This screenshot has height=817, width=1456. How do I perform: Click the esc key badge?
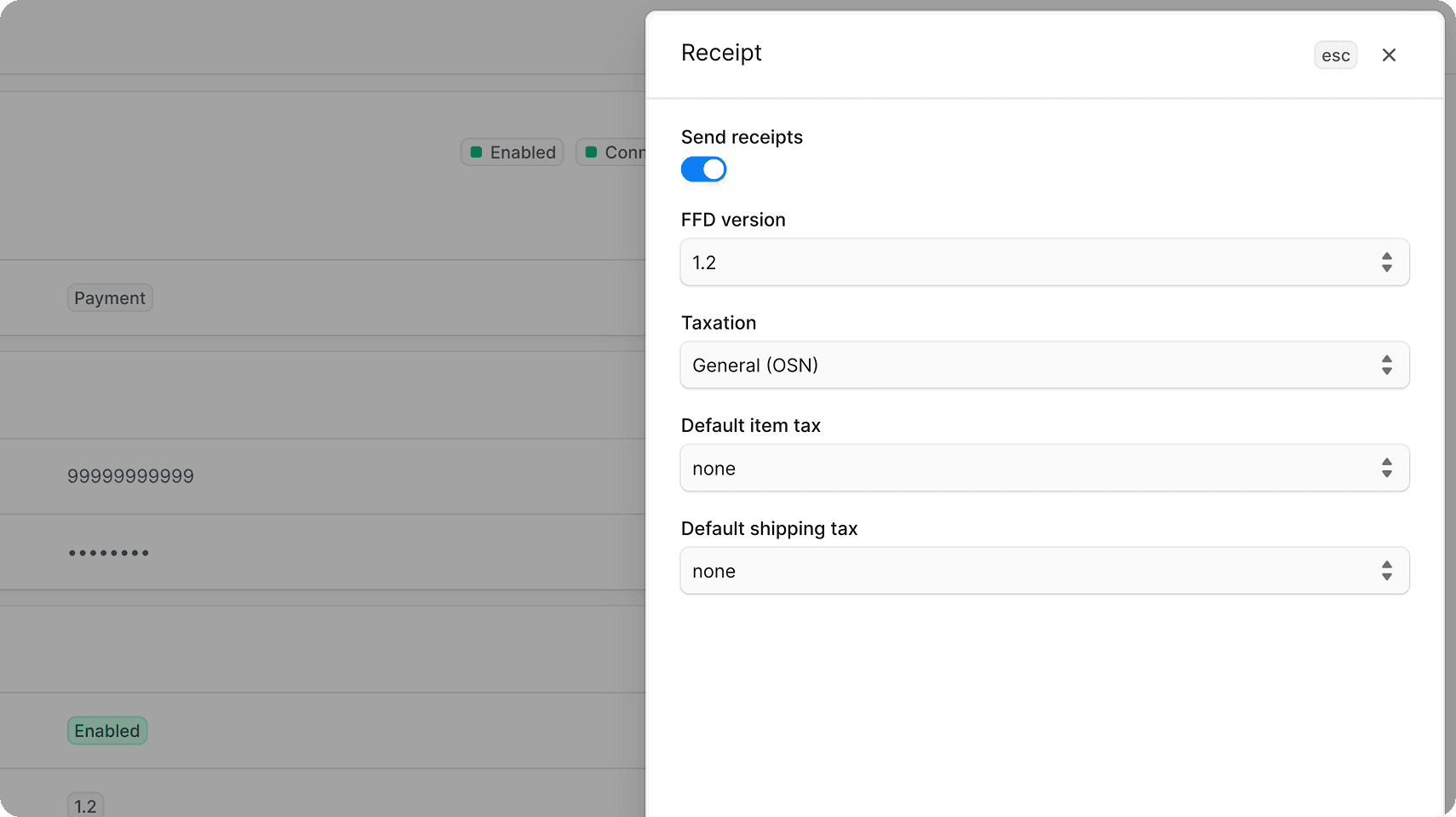[x=1335, y=55]
